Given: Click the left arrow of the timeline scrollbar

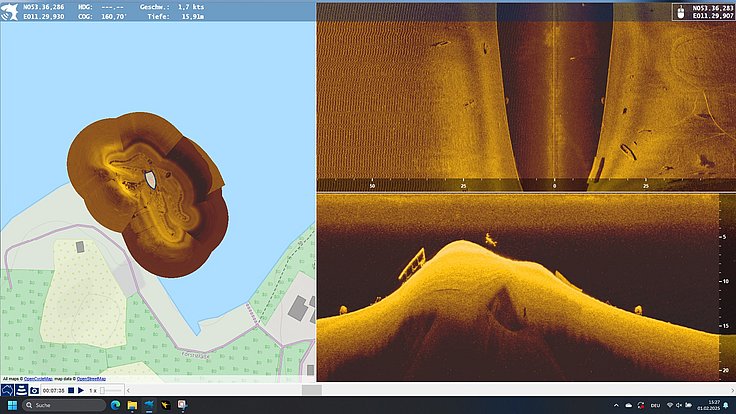Looking at the screenshot, I should (128, 390).
